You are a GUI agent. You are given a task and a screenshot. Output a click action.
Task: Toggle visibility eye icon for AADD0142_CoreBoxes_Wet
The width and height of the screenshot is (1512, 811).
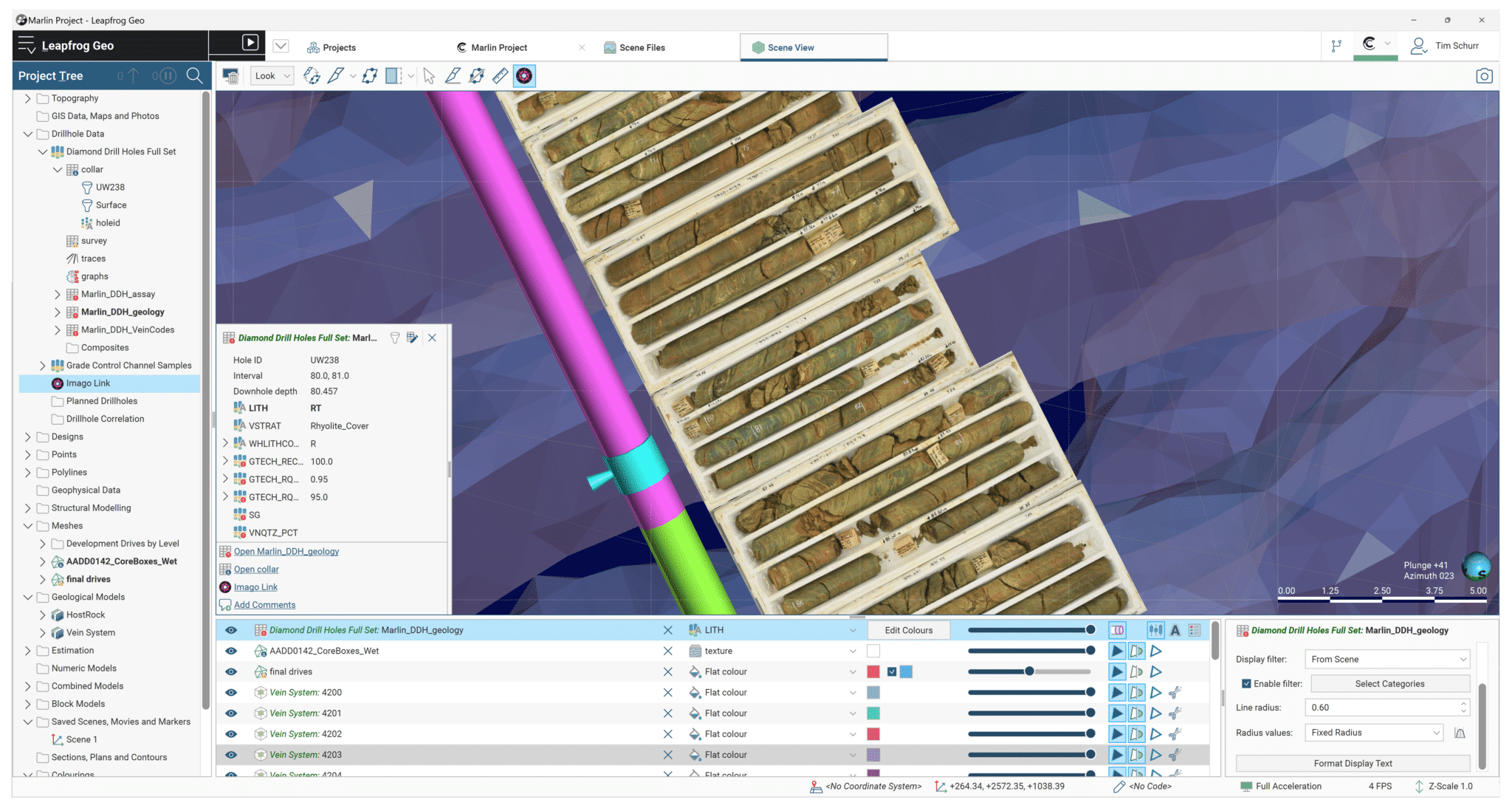(232, 650)
